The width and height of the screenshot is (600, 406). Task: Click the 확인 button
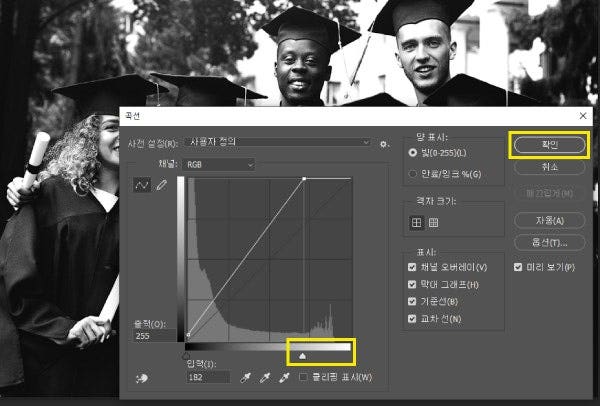coord(549,145)
